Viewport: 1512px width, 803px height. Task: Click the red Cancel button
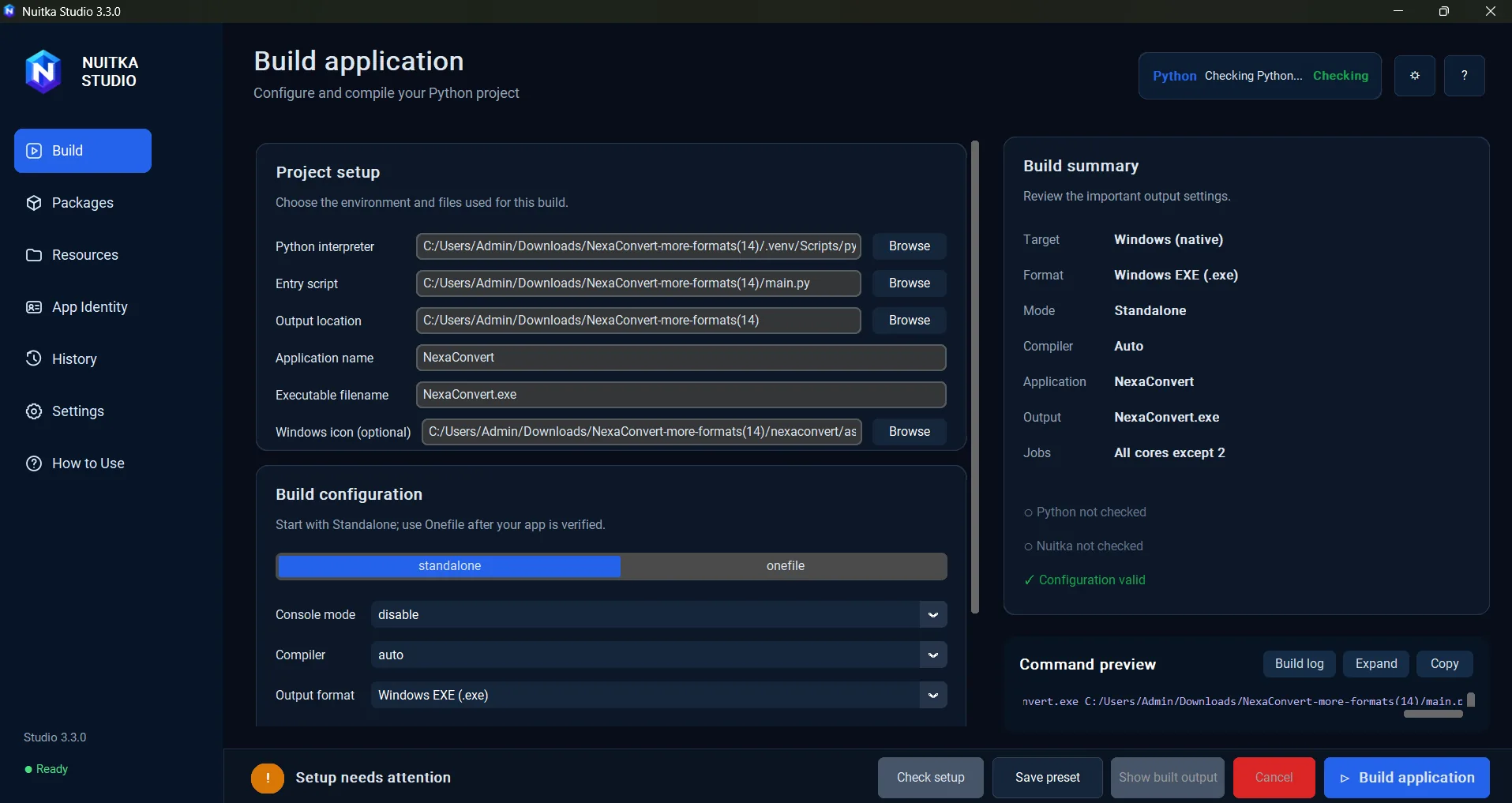[x=1274, y=778]
